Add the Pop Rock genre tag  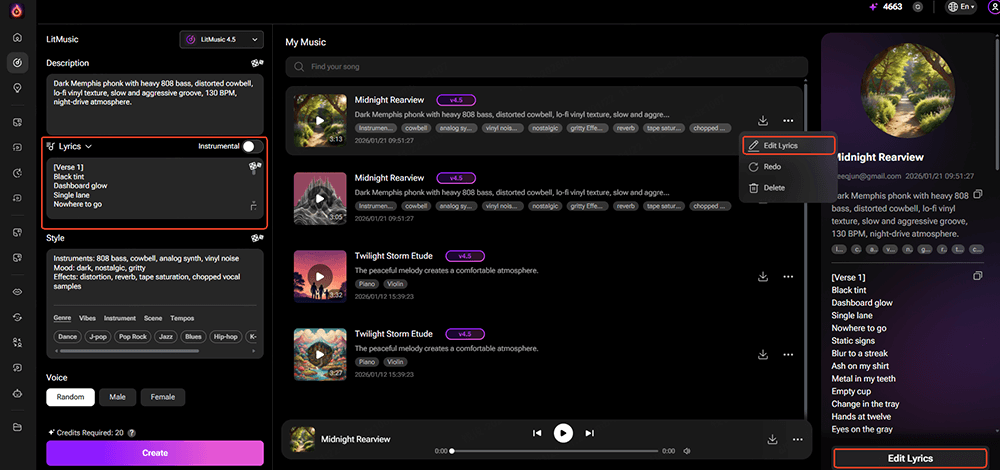132,336
